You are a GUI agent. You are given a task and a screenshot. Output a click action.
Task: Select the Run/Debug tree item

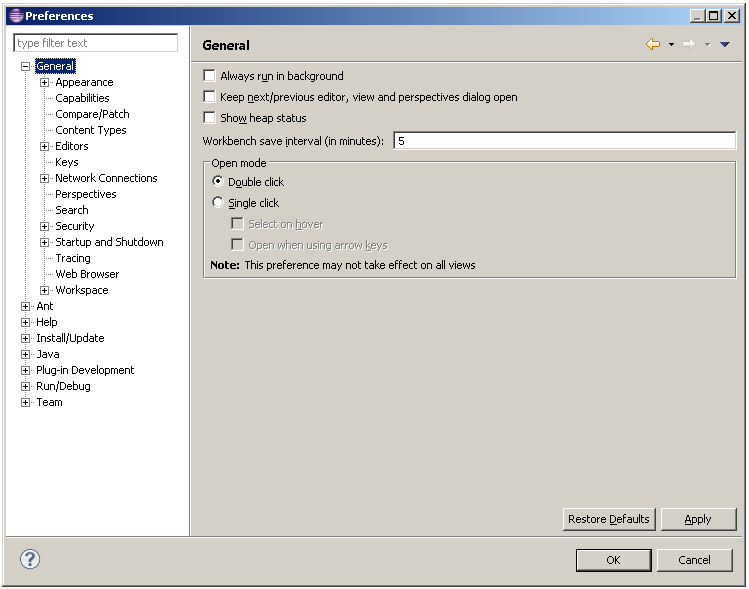[64, 386]
